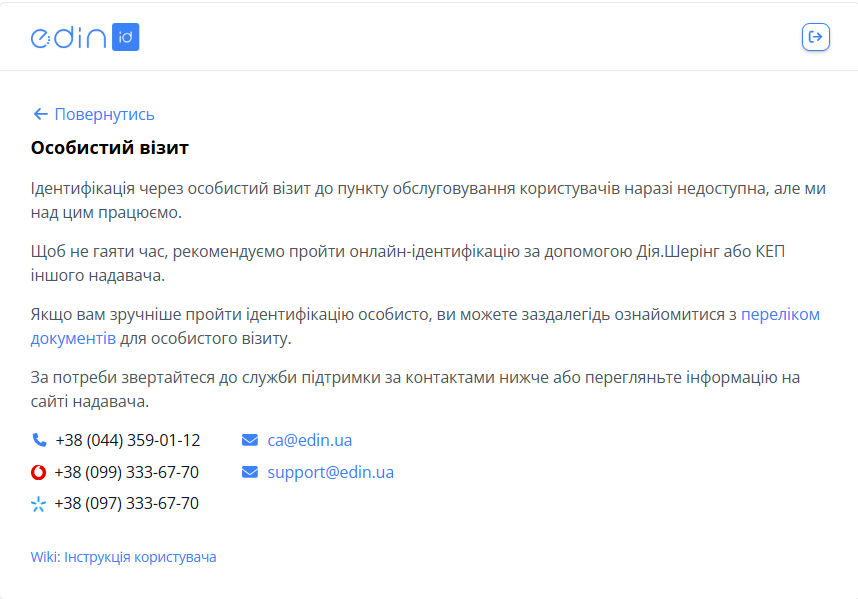Click paragraph starting with Ідентифікація через особистий

(x=428, y=200)
